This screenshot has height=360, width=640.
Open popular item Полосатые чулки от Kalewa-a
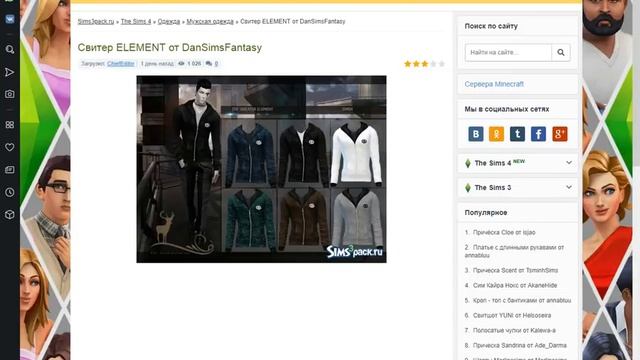coord(514,330)
